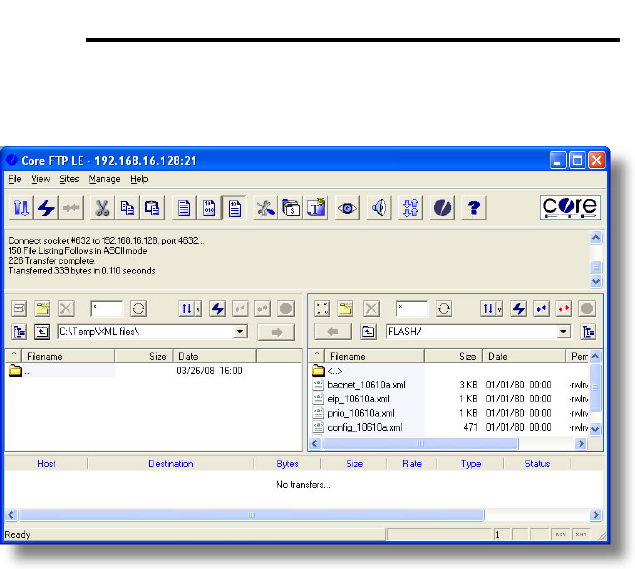Open the scheduler folder icon in toolbar

(291, 208)
